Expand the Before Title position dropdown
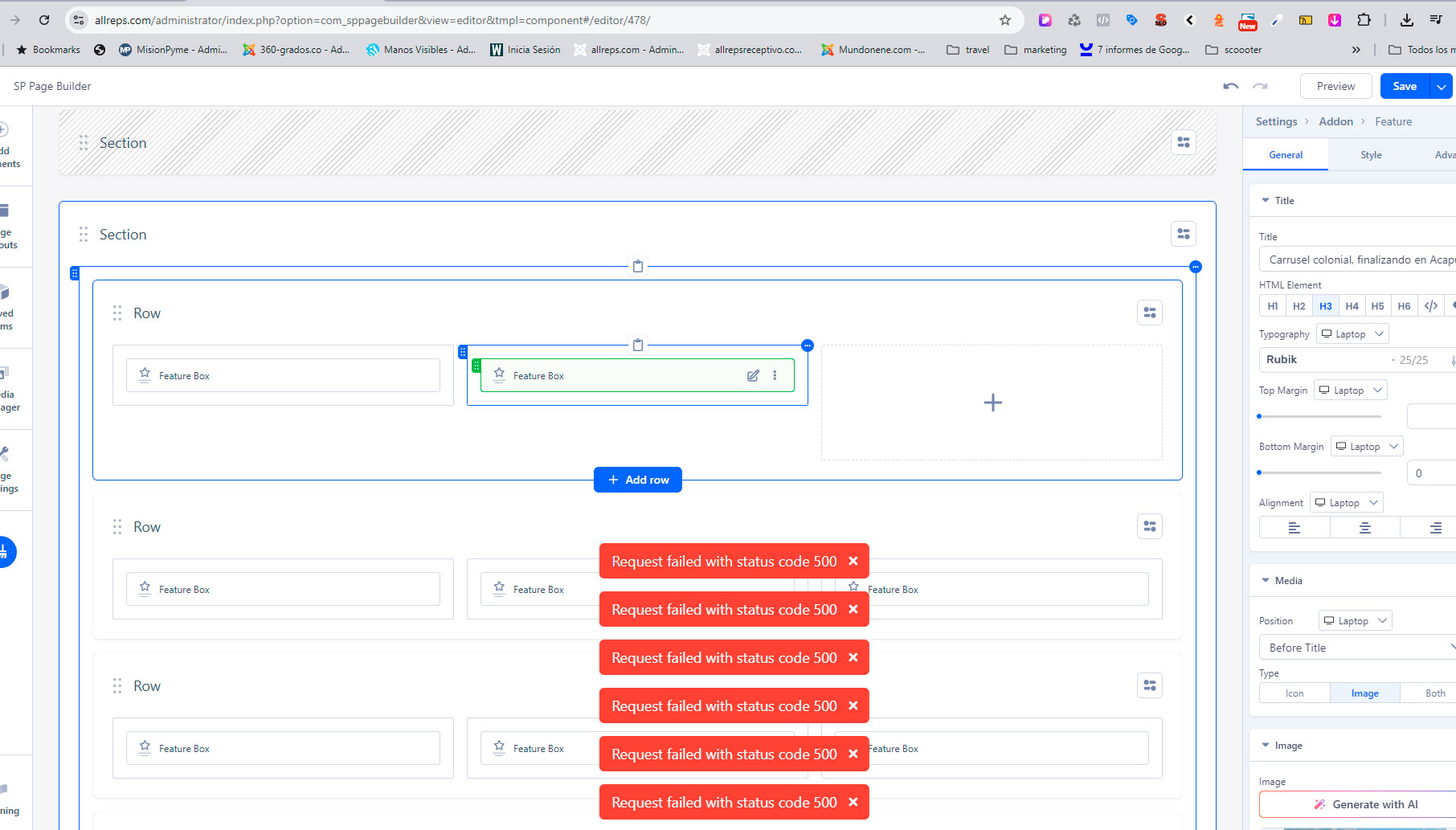 (1357, 648)
